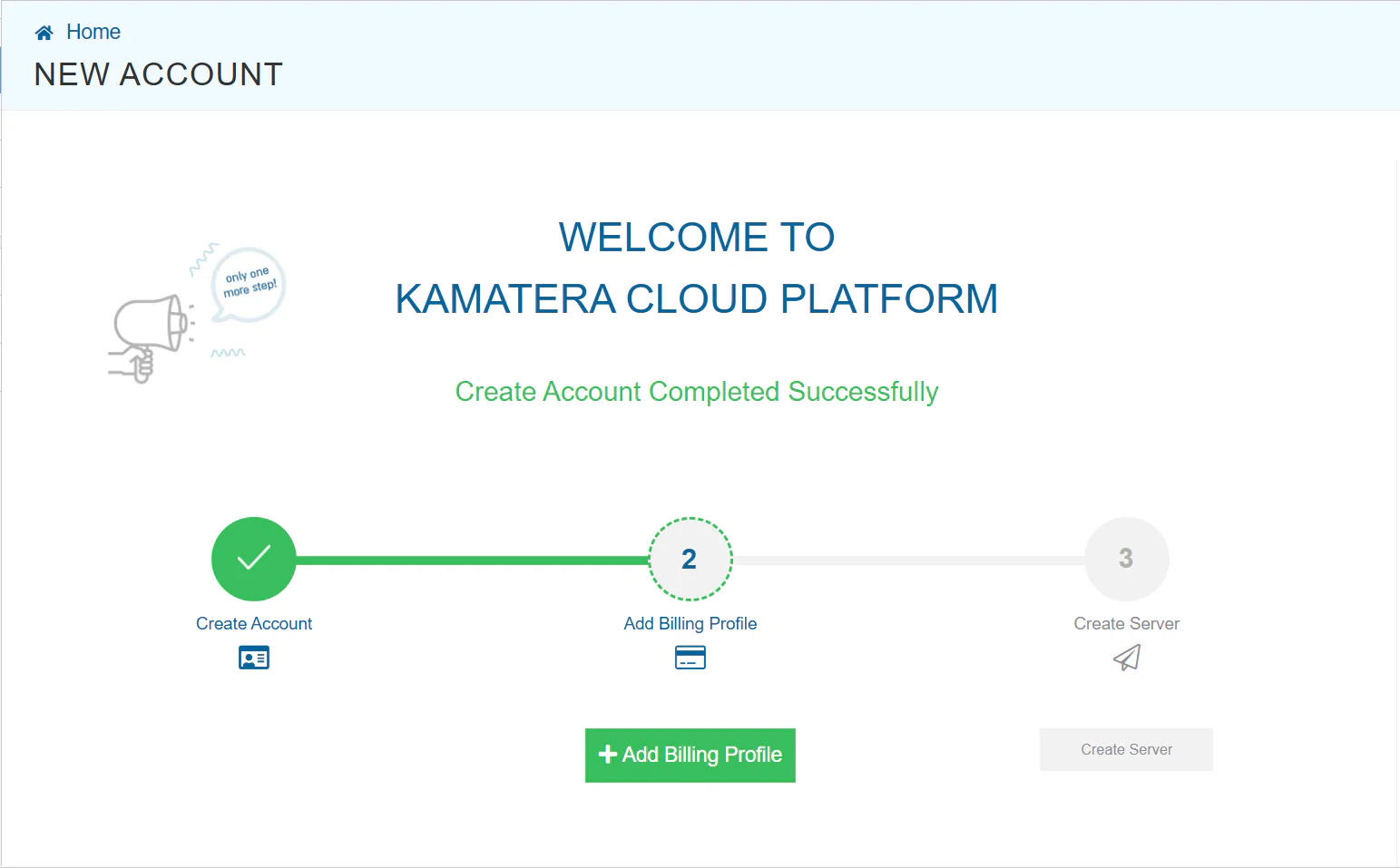Select step 3 grey circle
This screenshot has width=1400, height=868.
(x=1127, y=559)
